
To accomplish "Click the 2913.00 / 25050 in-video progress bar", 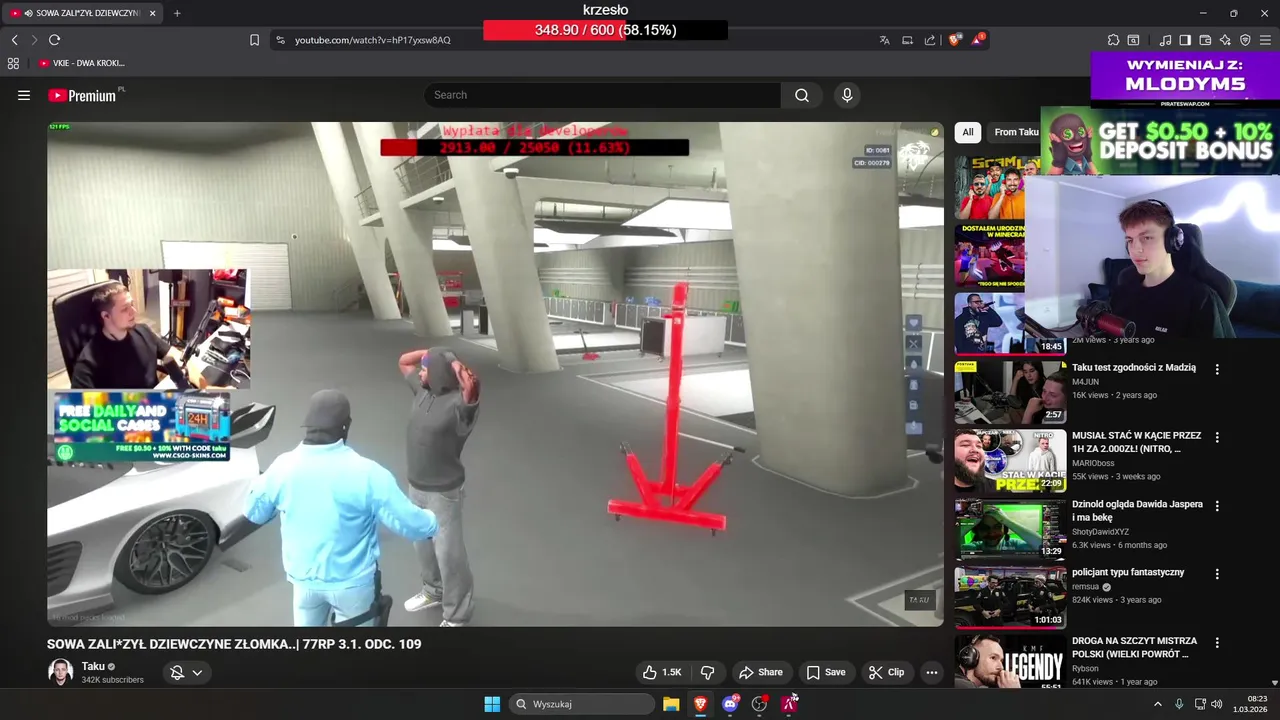I will point(534,147).
